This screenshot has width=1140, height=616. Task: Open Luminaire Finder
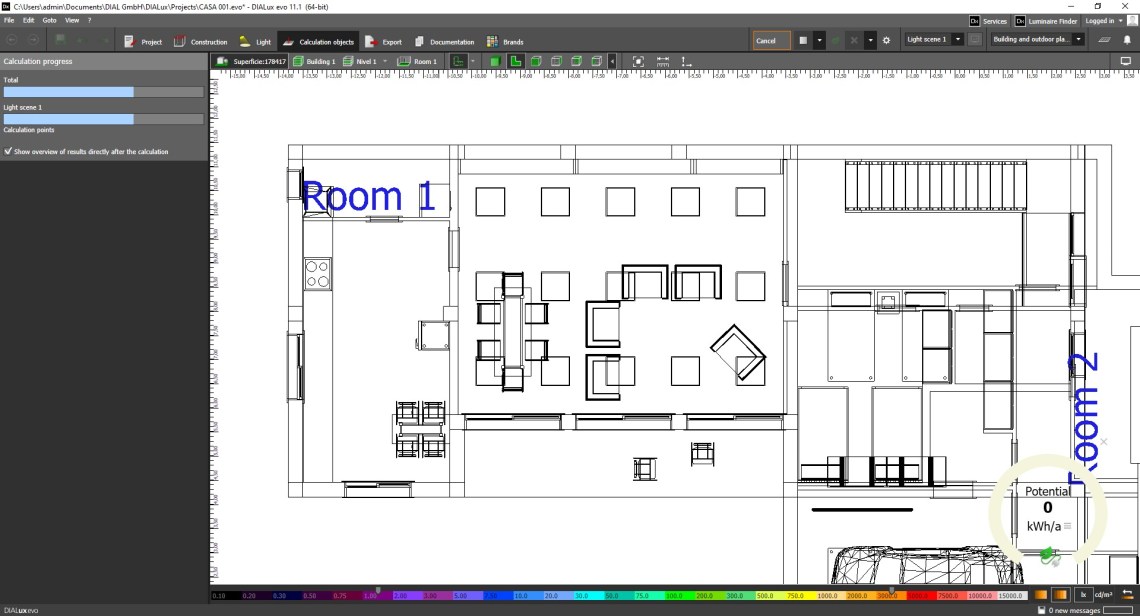tap(1047, 20)
